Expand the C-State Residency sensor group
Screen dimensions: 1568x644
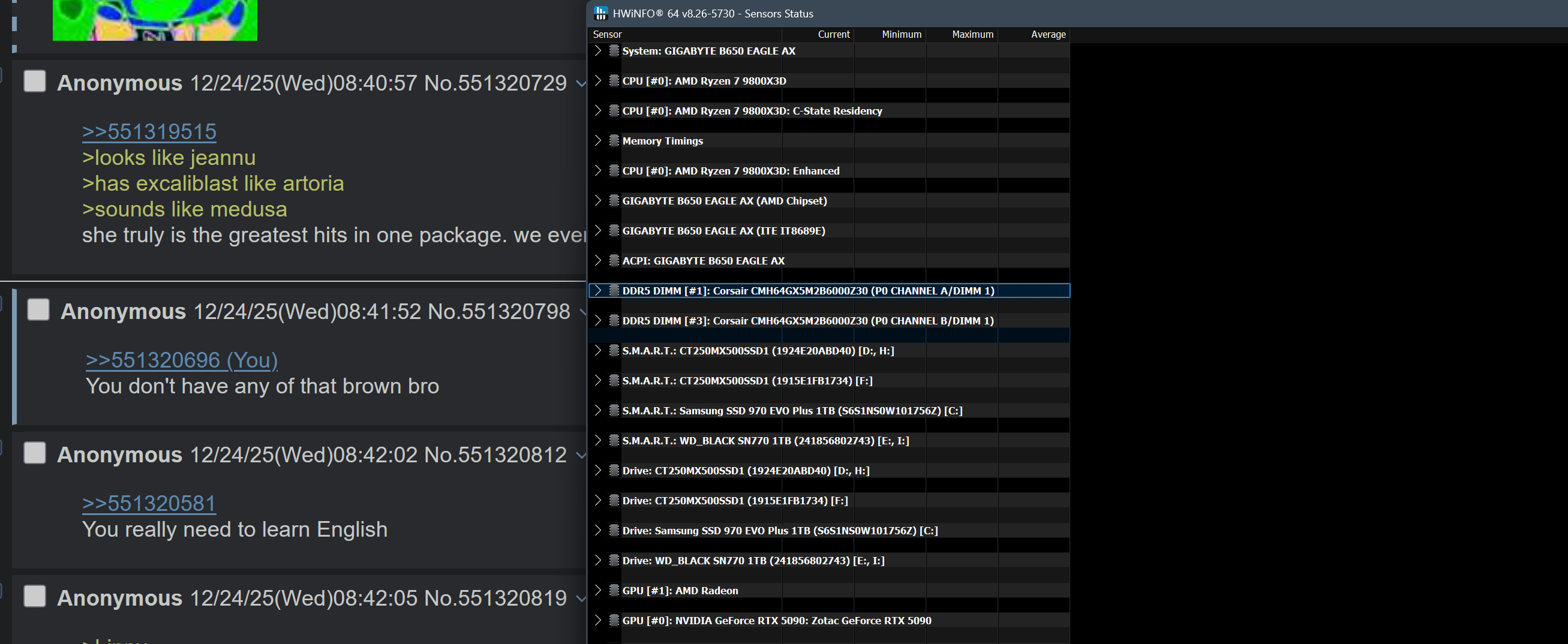click(x=597, y=110)
